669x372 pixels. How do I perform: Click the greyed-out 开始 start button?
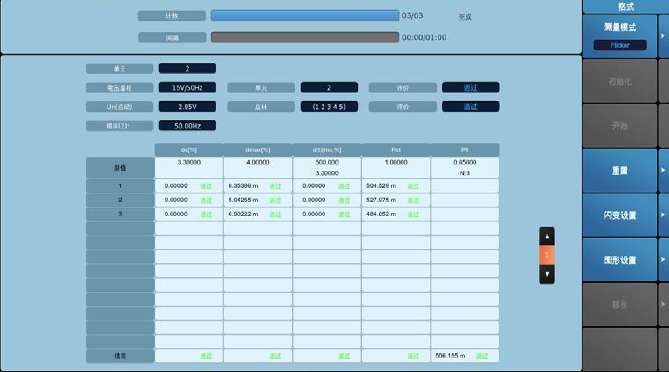620,126
